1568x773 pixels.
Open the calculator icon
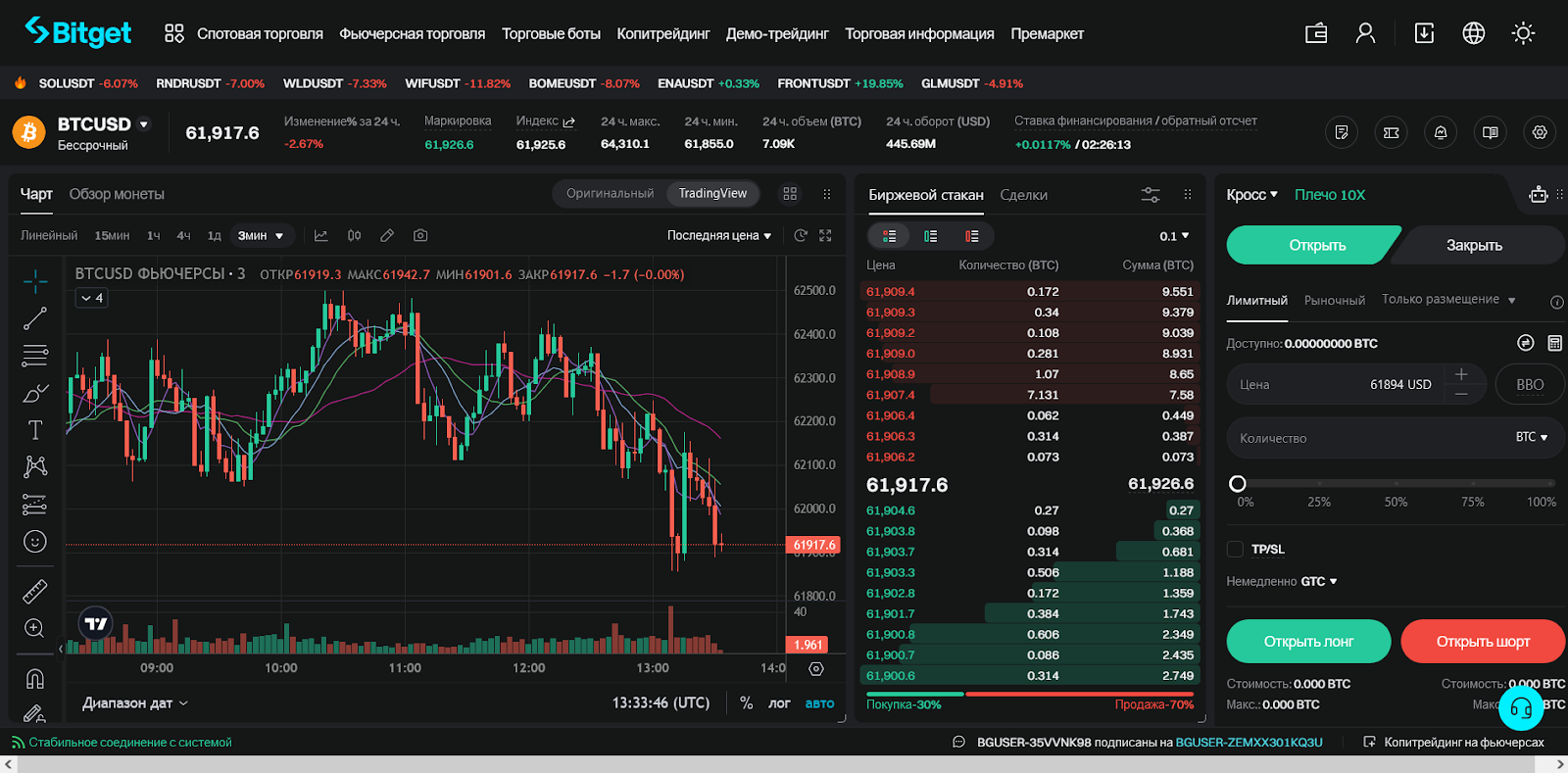tap(1554, 343)
